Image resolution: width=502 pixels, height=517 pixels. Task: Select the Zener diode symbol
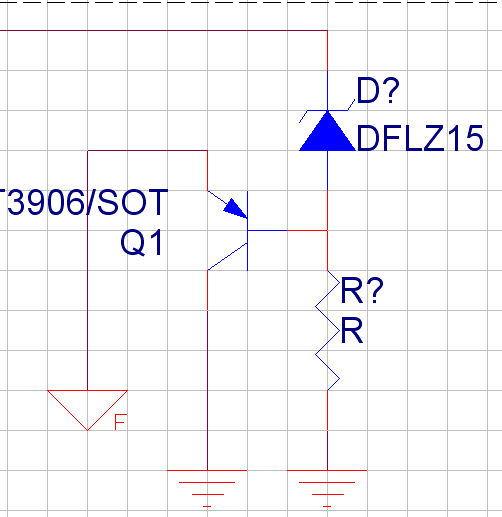327,131
